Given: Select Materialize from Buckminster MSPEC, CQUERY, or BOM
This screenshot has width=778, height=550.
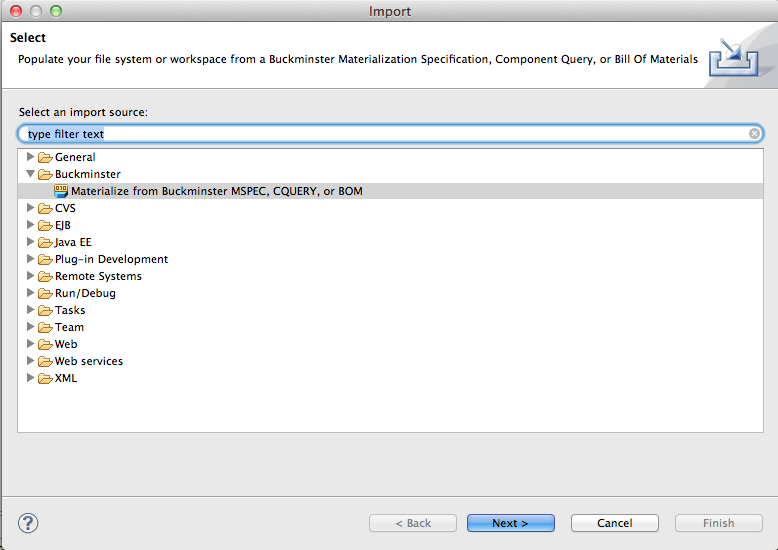Looking at the screenshot, I should click(217, 191).
